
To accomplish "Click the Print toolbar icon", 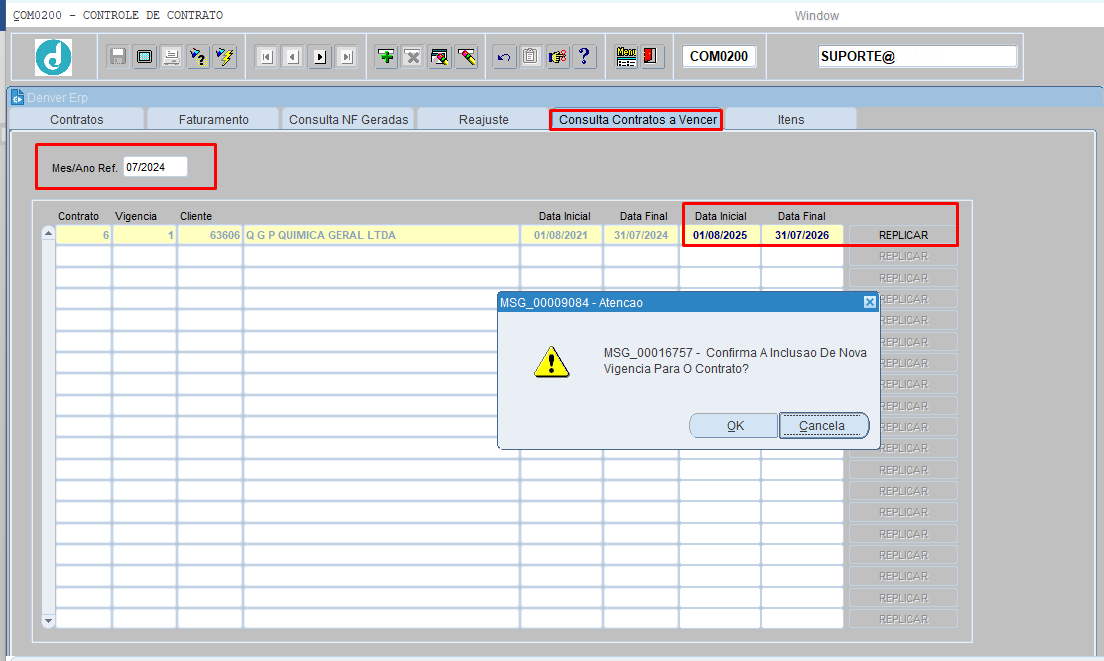I will (x=171, y=57).
